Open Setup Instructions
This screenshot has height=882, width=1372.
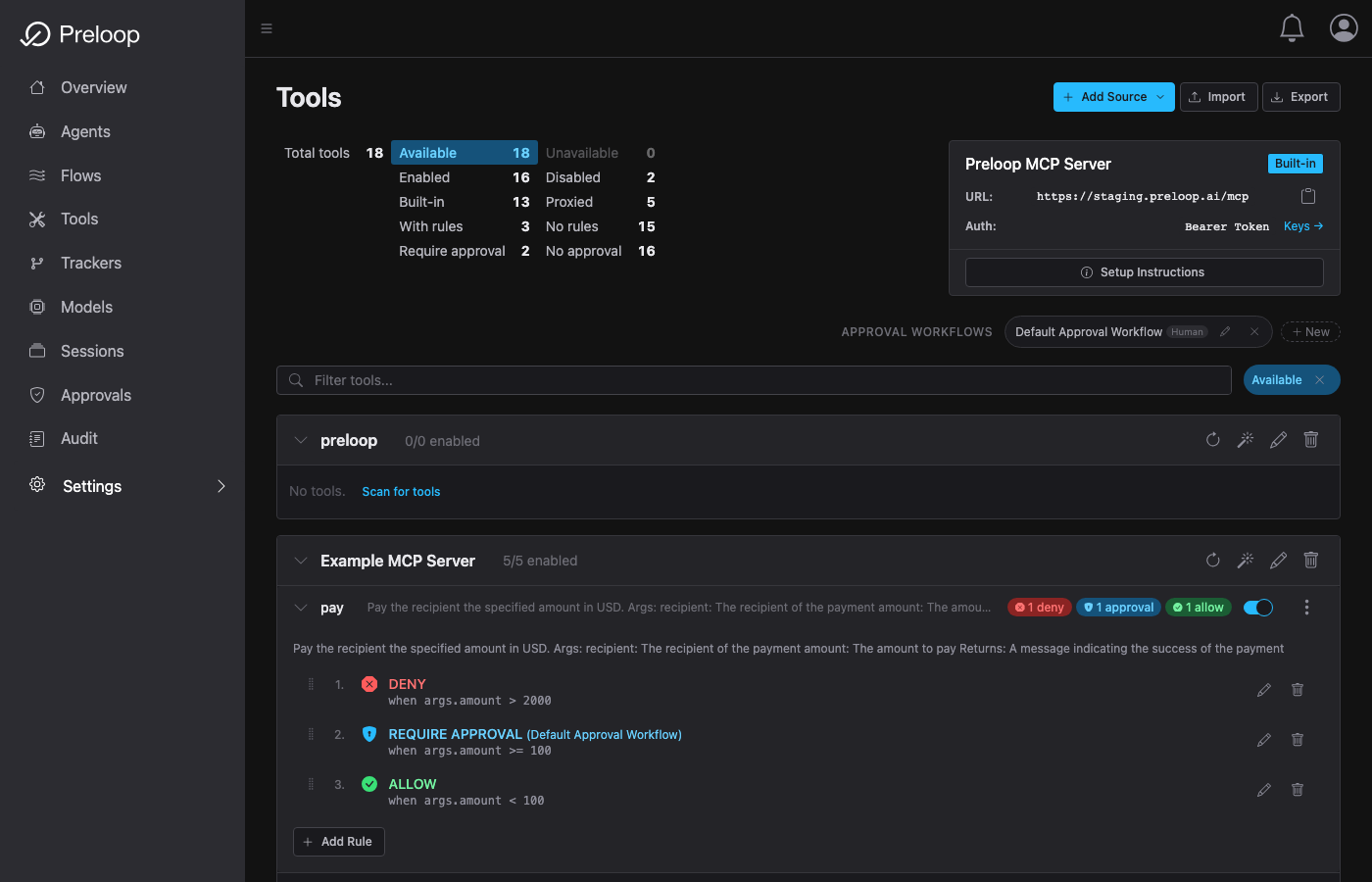(x=1144, y=272)
